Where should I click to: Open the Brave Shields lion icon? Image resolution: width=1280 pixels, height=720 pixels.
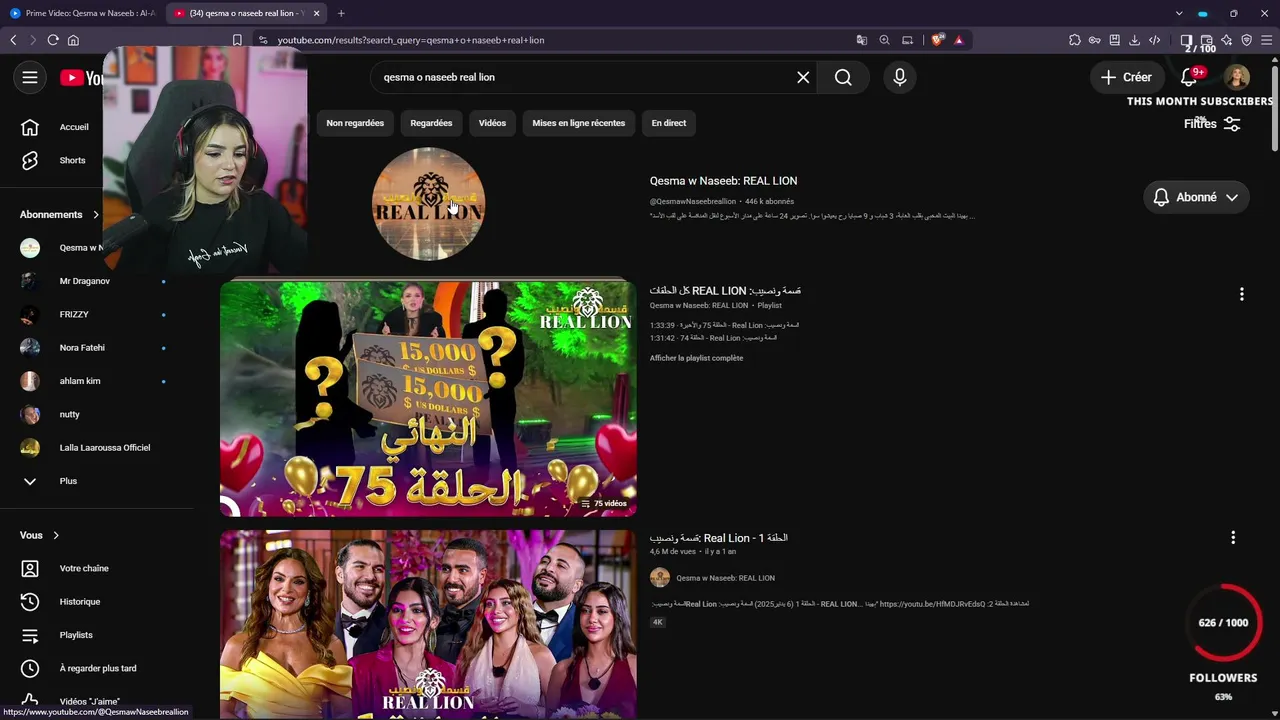937,40
